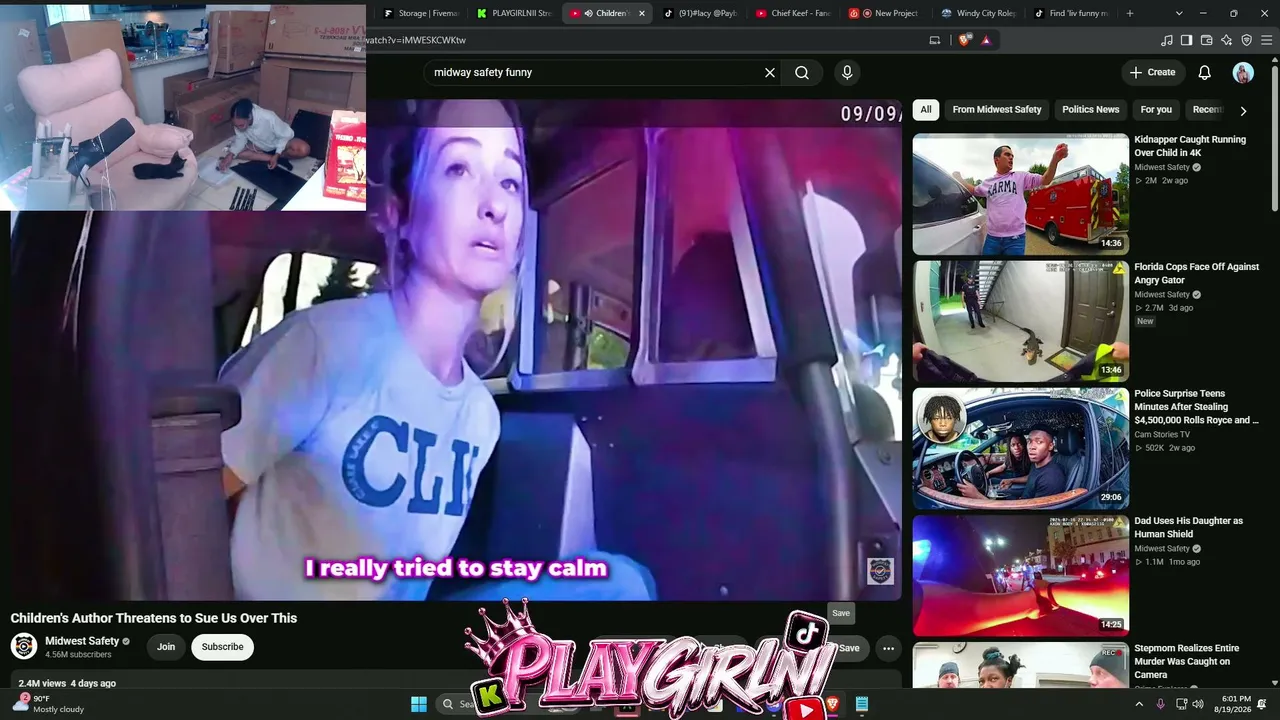This screenshot has width=1280, height=720.
Task: Start voice search with the microphone
Action: click(x=847, y=73)
